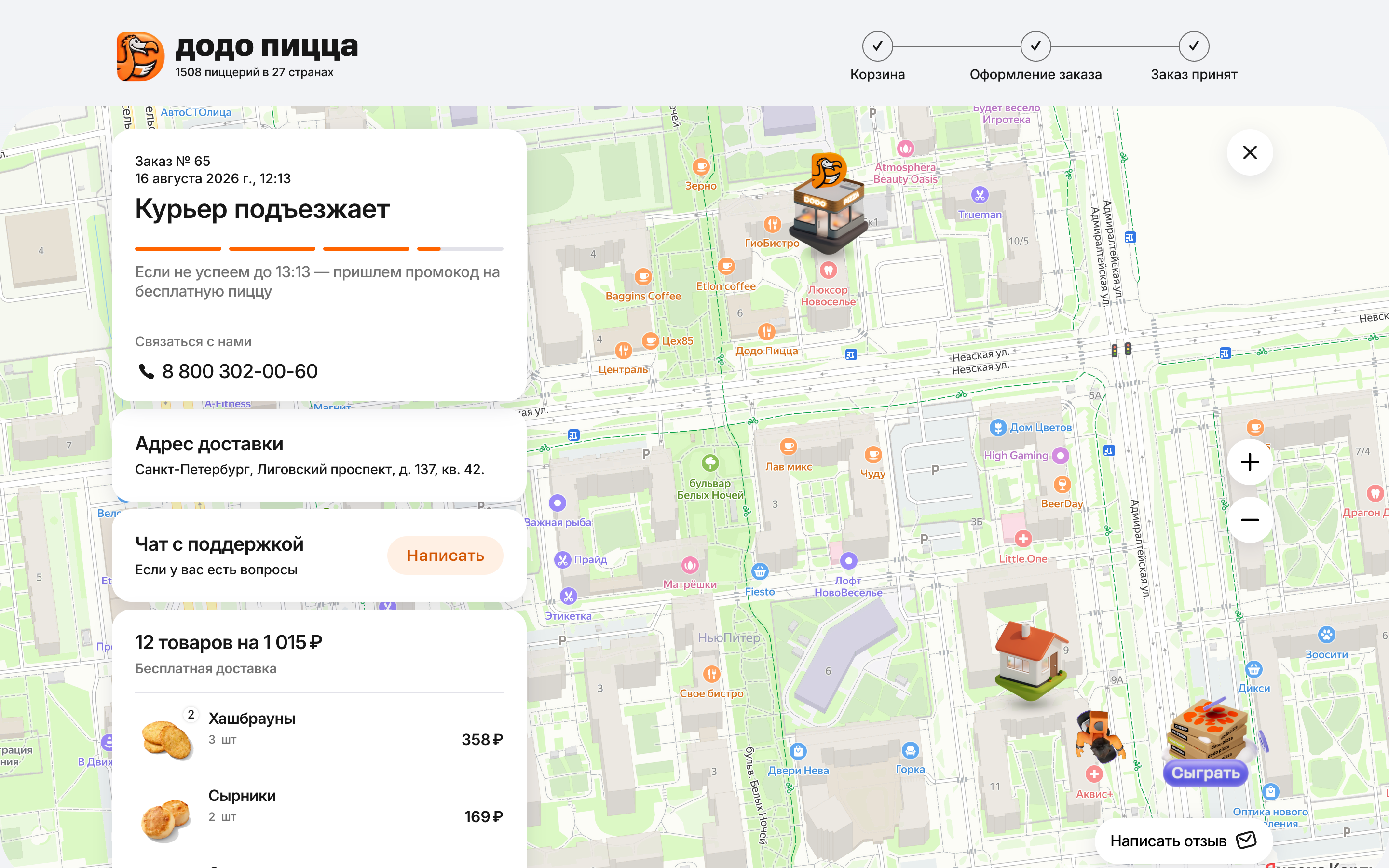
Task: Click the Централь restaurant map marker
Action: point(623,350)
